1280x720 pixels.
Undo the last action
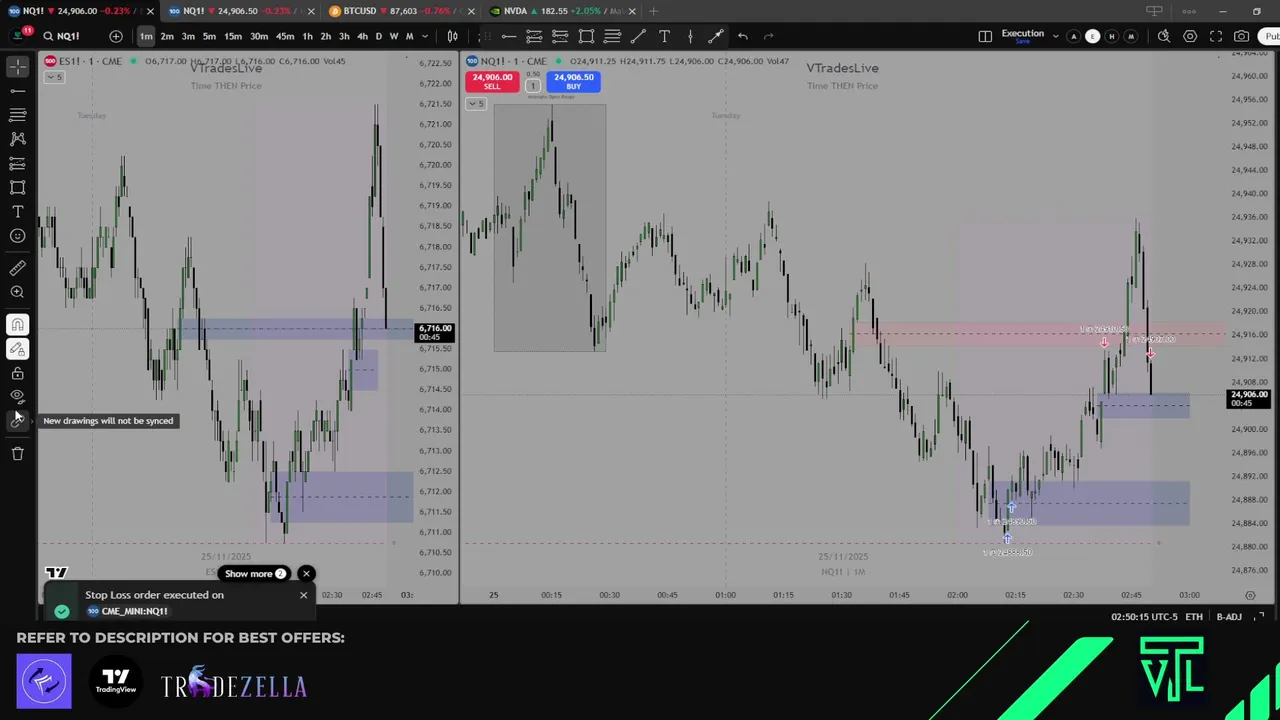click(742, 36)
